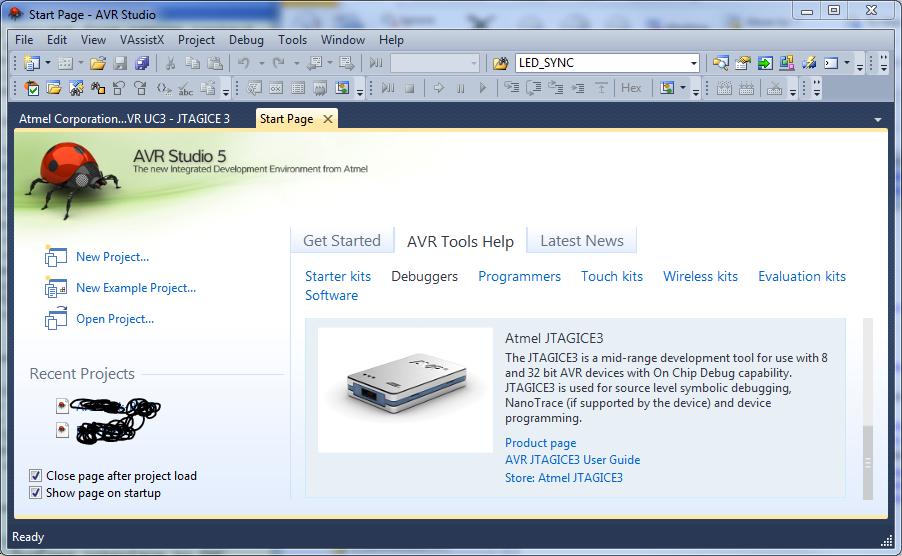Click the Copy icon in toolbar
This screenshot has width=902, height=556.
pyautogui.click(x=192, y=63)
